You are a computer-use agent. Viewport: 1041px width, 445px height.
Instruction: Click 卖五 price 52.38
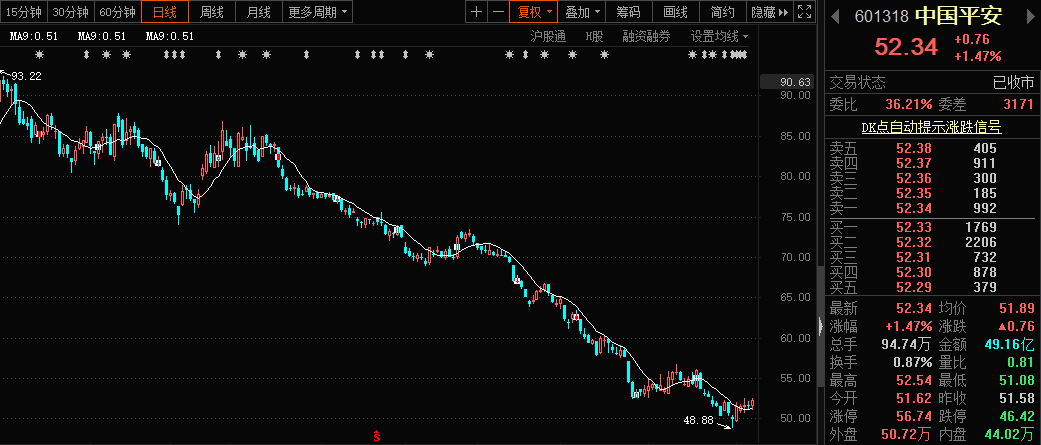pos(914,148)
